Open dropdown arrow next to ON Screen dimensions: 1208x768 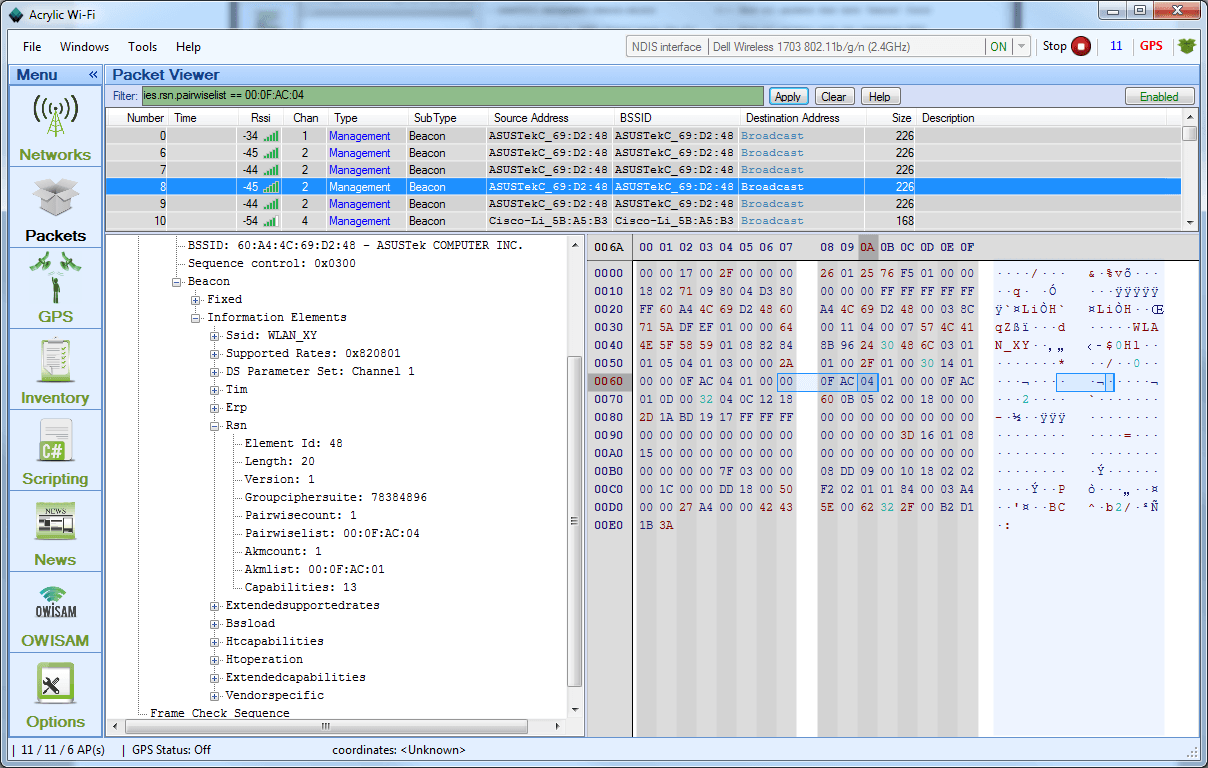click(x=1020, y=46)
